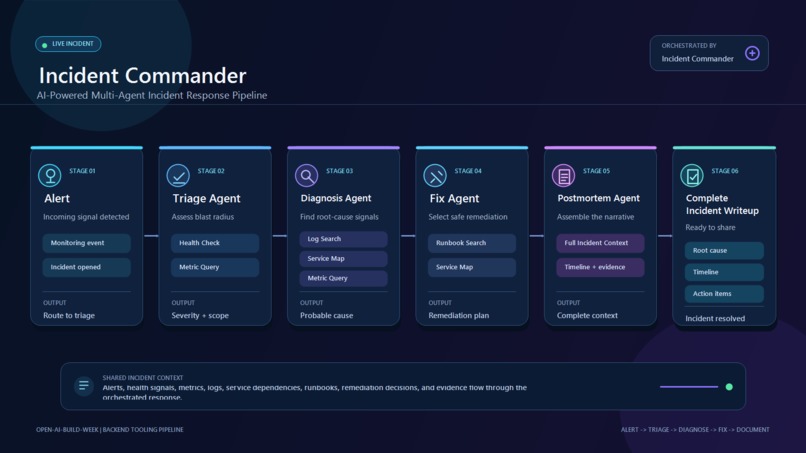
Task: Select the LIVE INCIDENT badge
Action: coord(68,44)
